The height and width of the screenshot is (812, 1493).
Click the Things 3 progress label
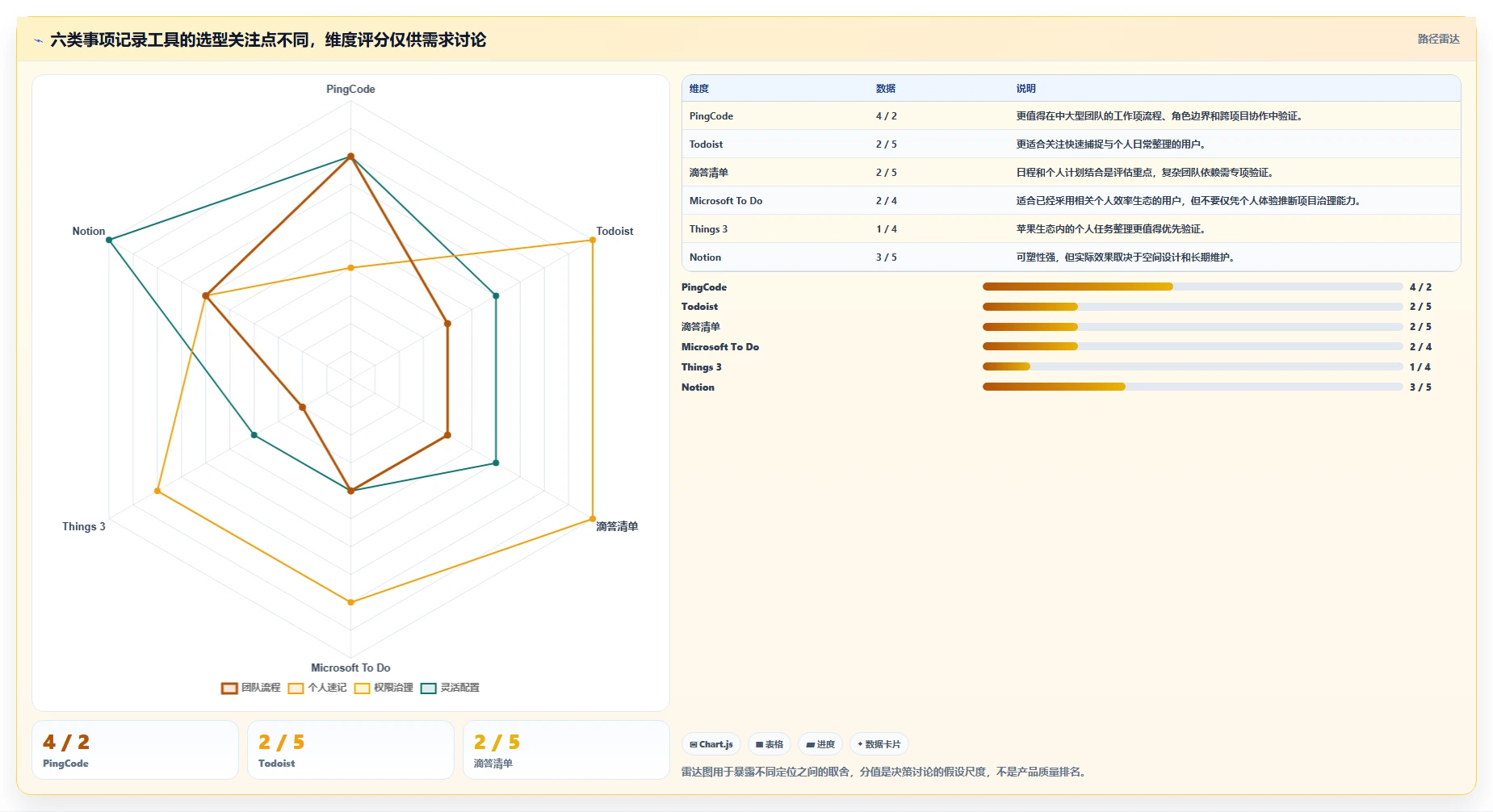(x=702, y=367)
